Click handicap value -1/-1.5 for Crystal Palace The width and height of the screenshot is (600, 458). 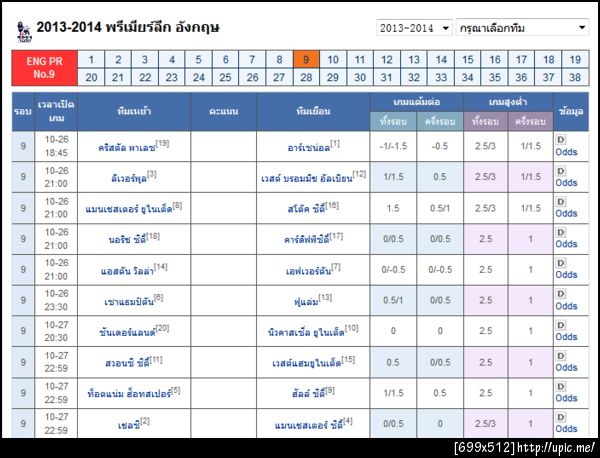pos(393,146)
